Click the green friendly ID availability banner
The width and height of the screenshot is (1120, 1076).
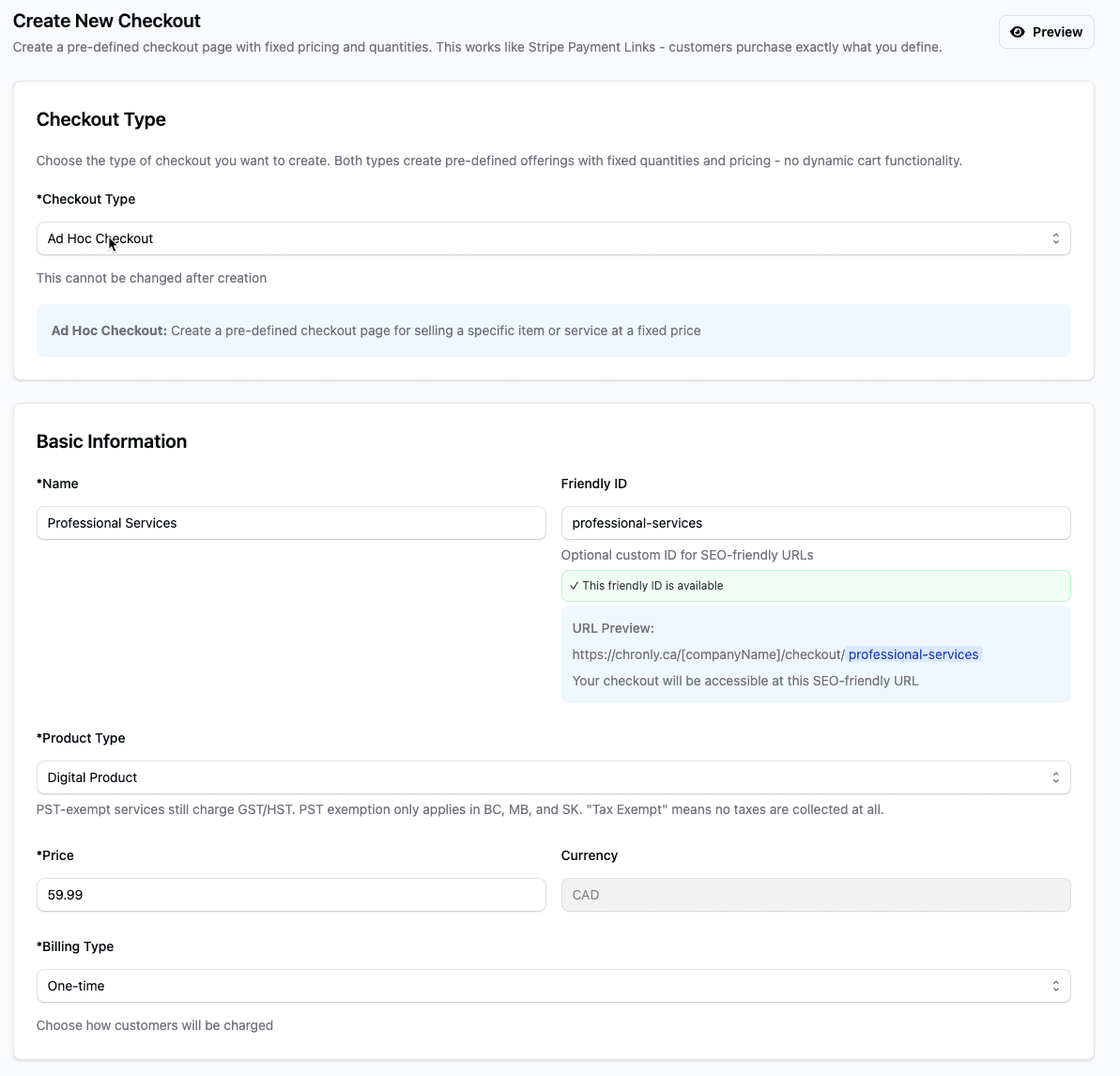815,585
